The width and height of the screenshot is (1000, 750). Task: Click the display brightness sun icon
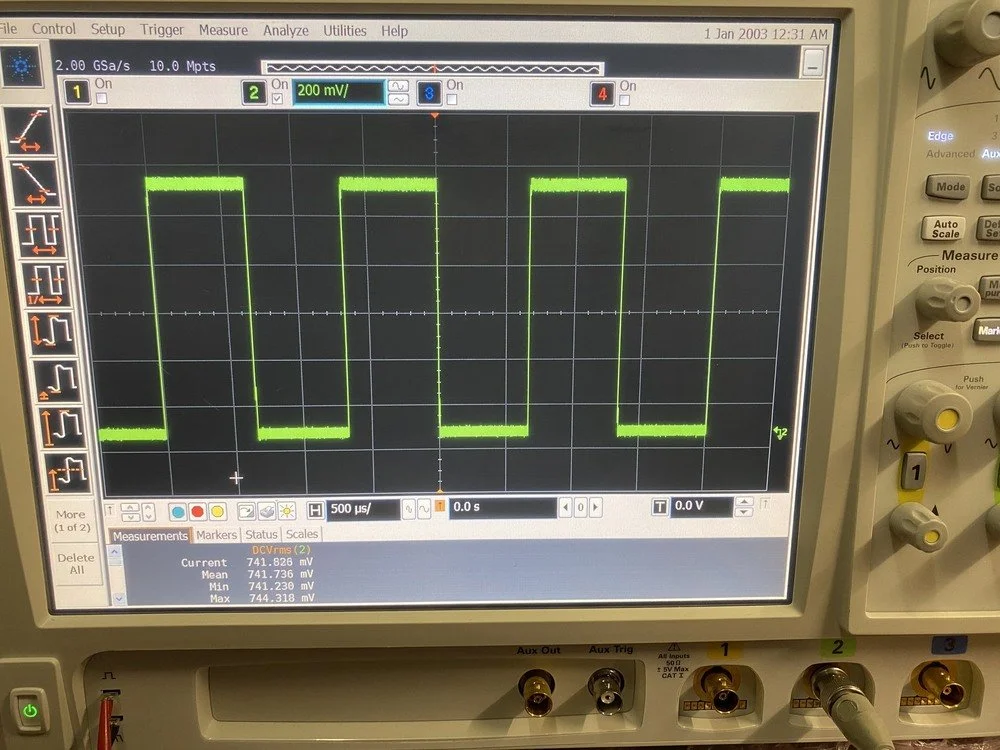(x=286, y=510)
